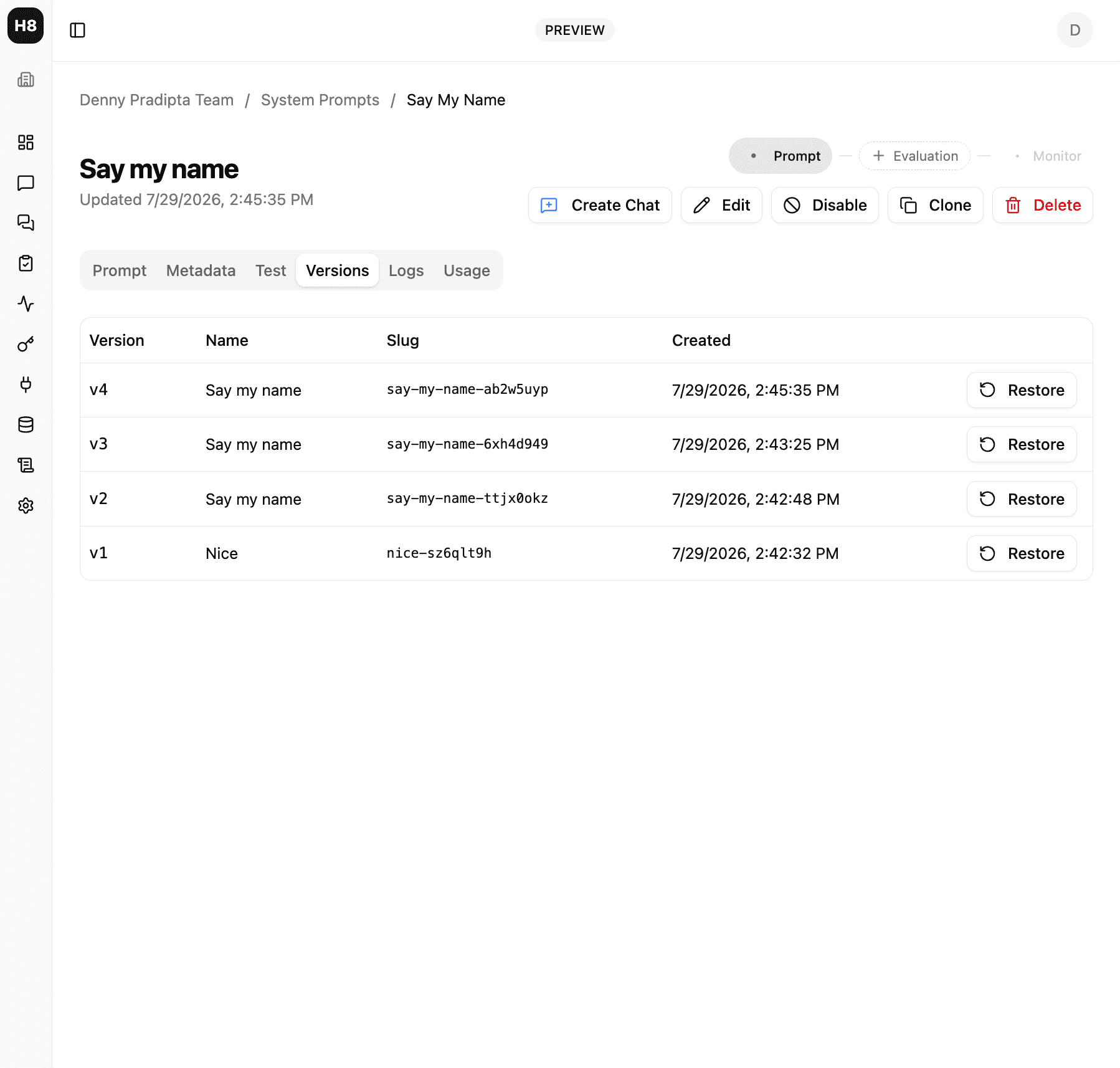Switch to the Test tab
Screen dimensions: 1120x1068
pos(271,270)
